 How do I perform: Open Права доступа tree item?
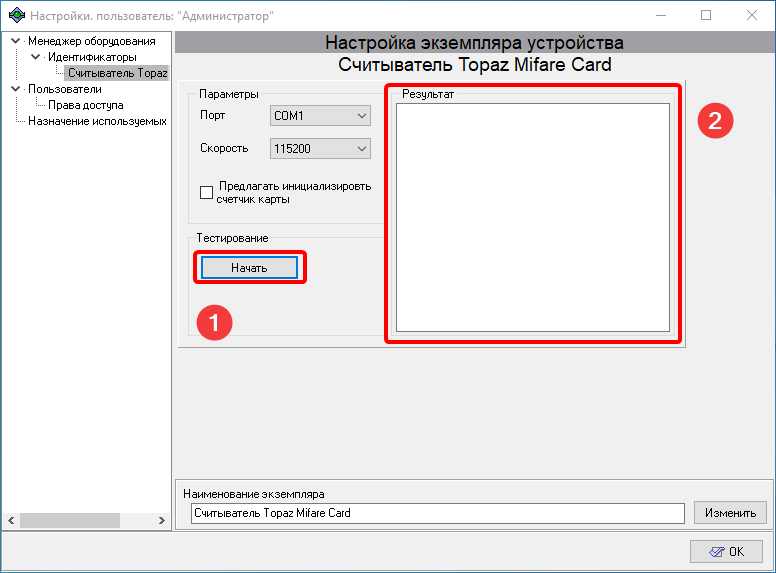click(86, 105)
